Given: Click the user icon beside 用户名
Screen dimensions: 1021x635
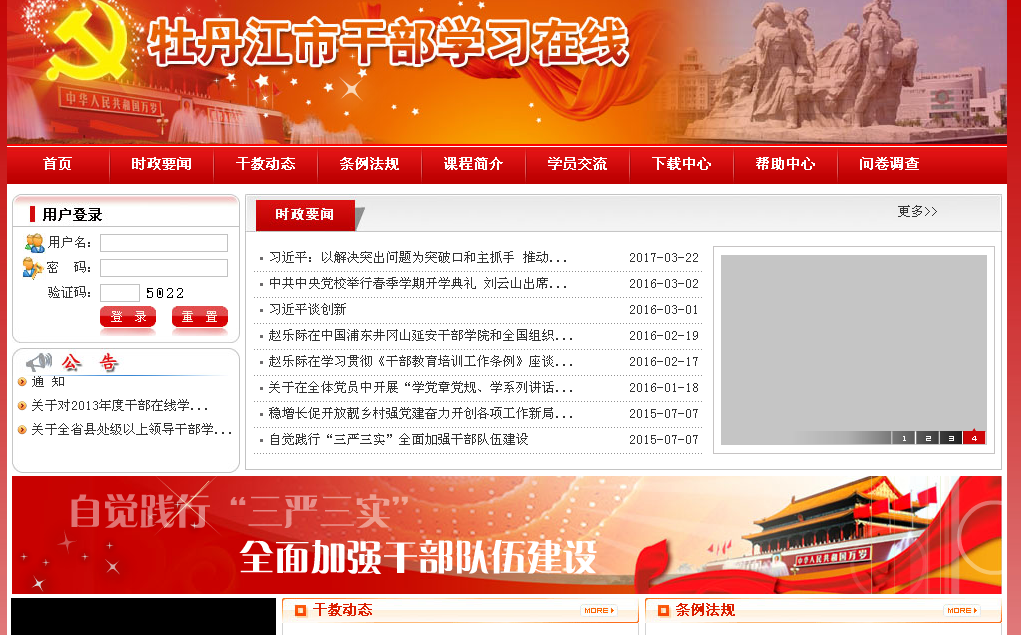Looking at the screenshot, I should point(34,242).
